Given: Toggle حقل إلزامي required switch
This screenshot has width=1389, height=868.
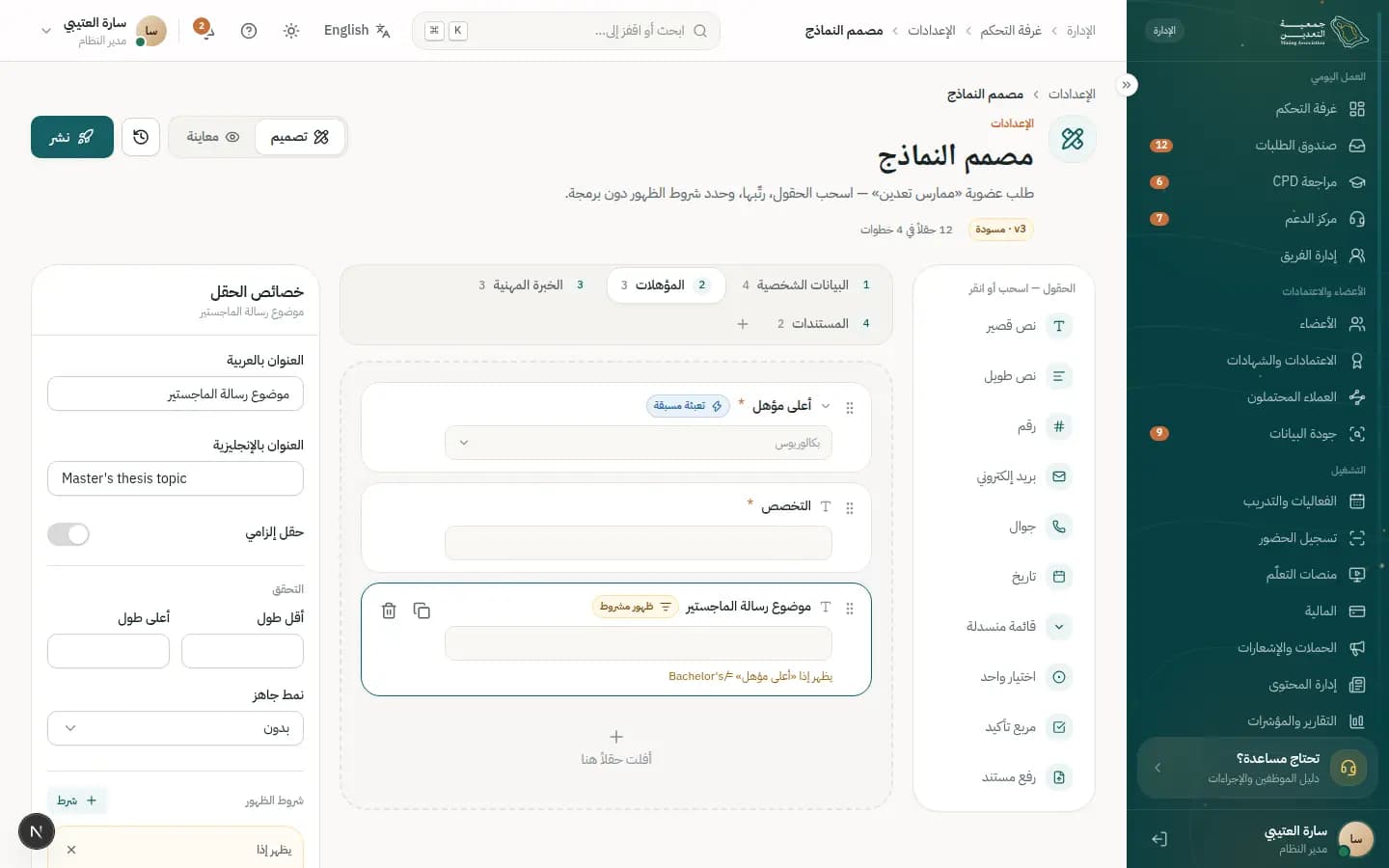Looking at the screenshot, I should (x=68, y=534).
